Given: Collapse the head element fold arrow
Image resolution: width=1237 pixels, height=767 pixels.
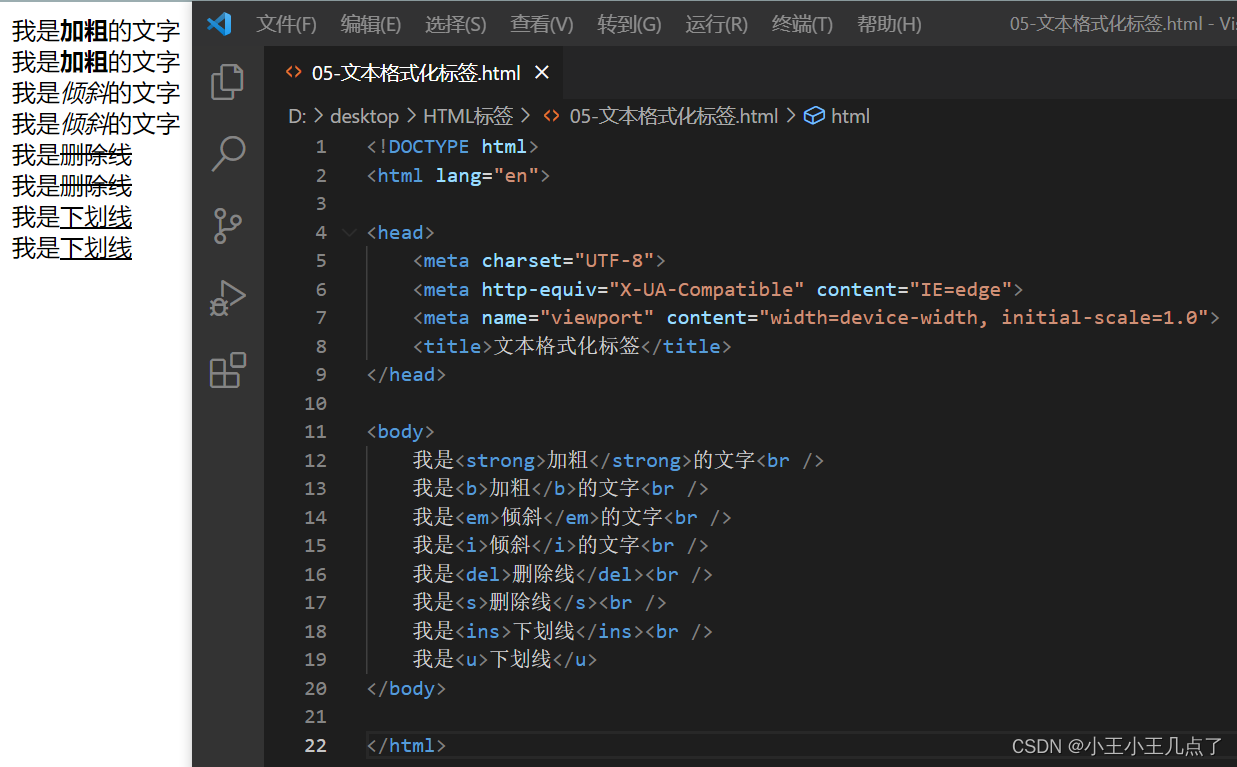Looking at the screenshot, I should 349,233.
